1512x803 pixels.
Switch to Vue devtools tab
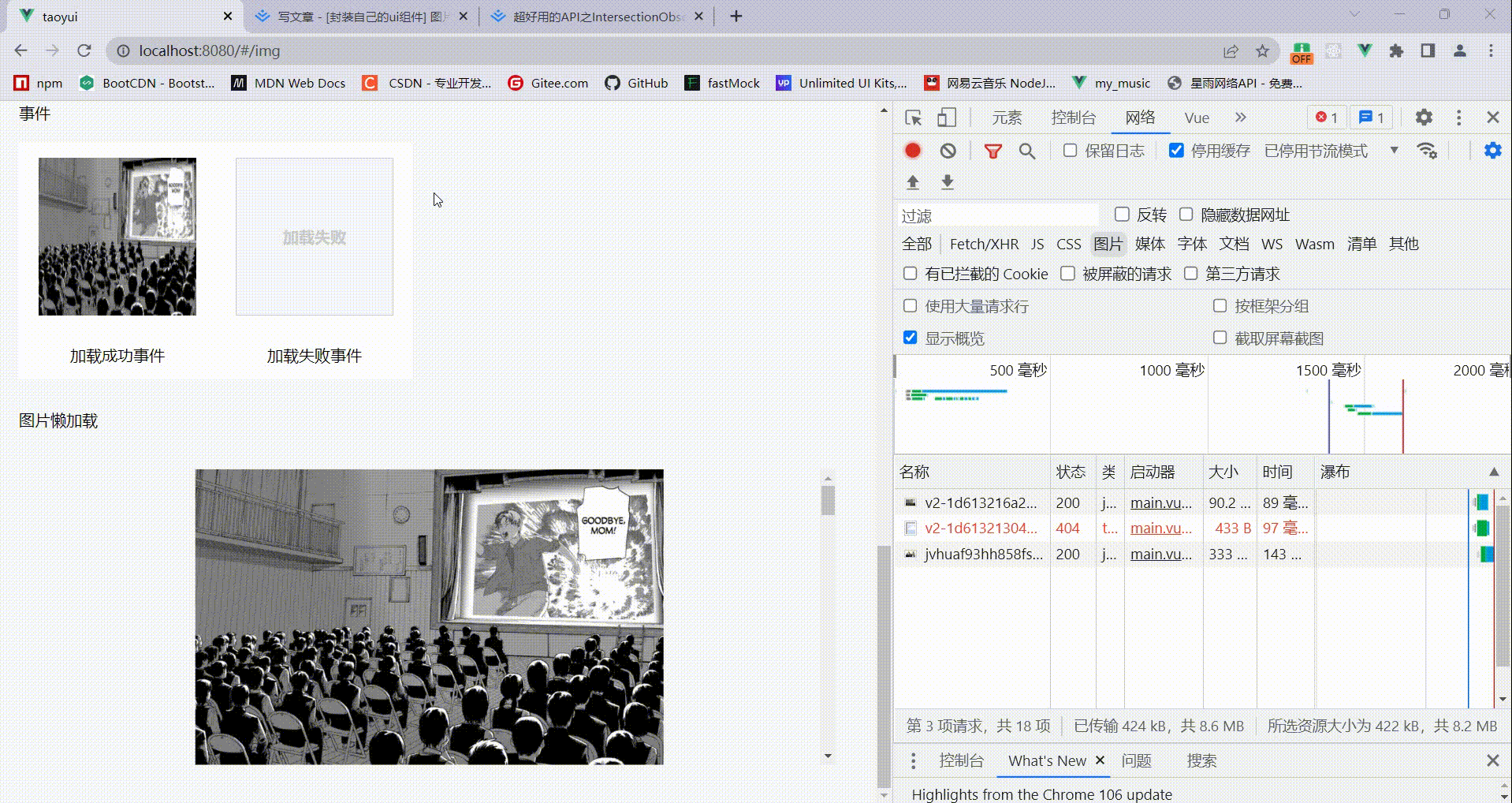click(x=1197, y=118)
